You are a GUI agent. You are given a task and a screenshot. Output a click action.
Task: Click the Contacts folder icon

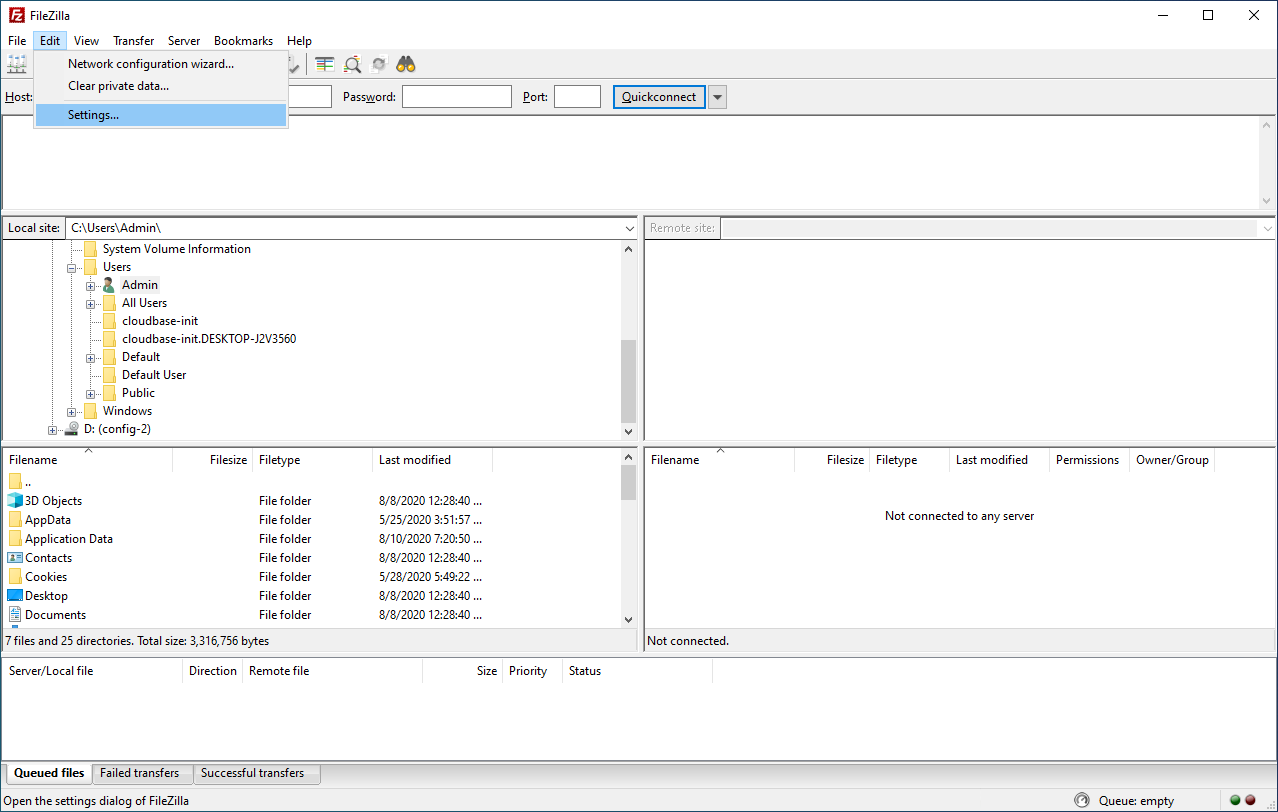tap(15, 558)
